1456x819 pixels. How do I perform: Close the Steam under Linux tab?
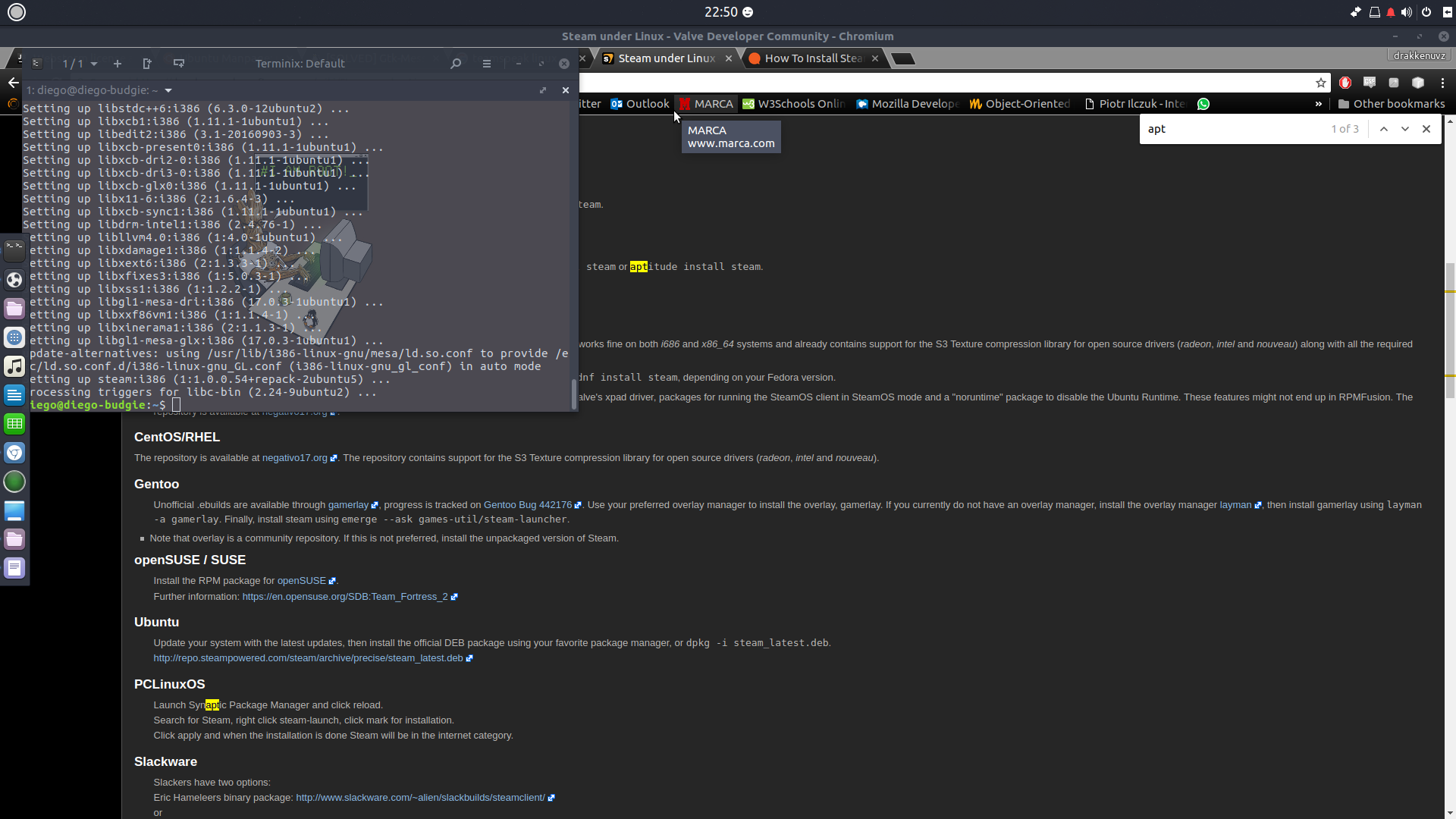729,58
